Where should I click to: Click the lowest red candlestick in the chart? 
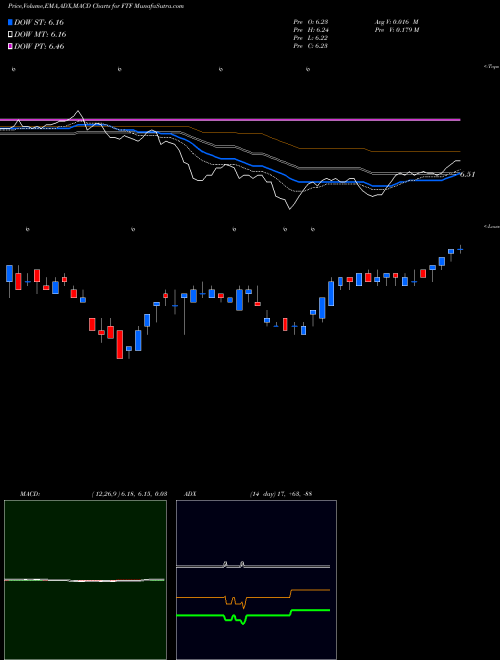[120, 344]
